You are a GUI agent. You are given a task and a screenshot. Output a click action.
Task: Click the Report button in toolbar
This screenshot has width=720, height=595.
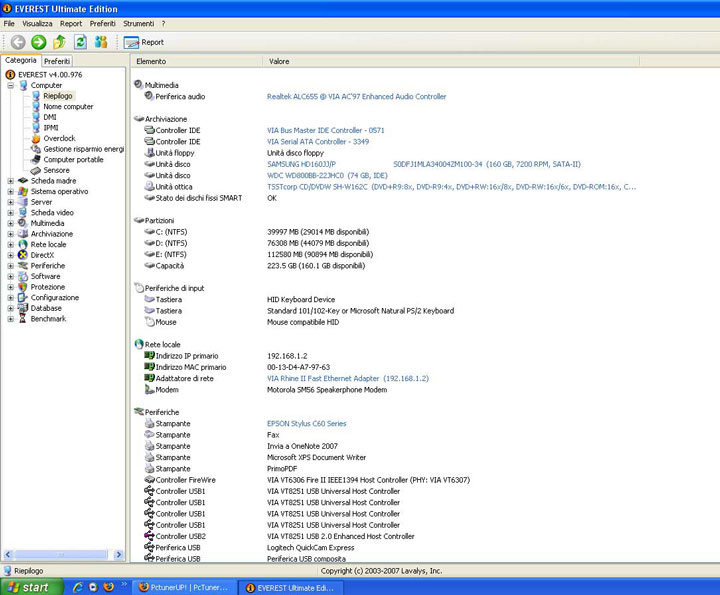(x=144, y=42)
